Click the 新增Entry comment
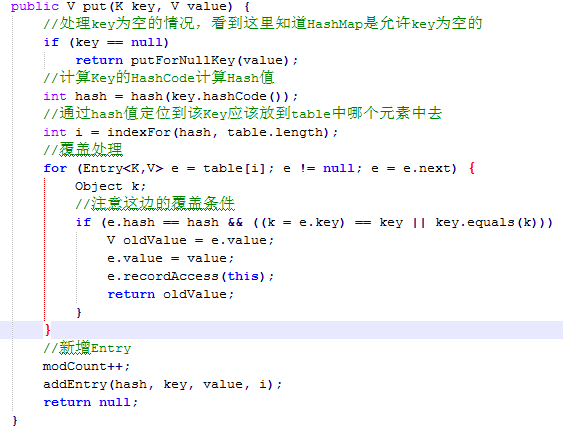 [87, 348]
